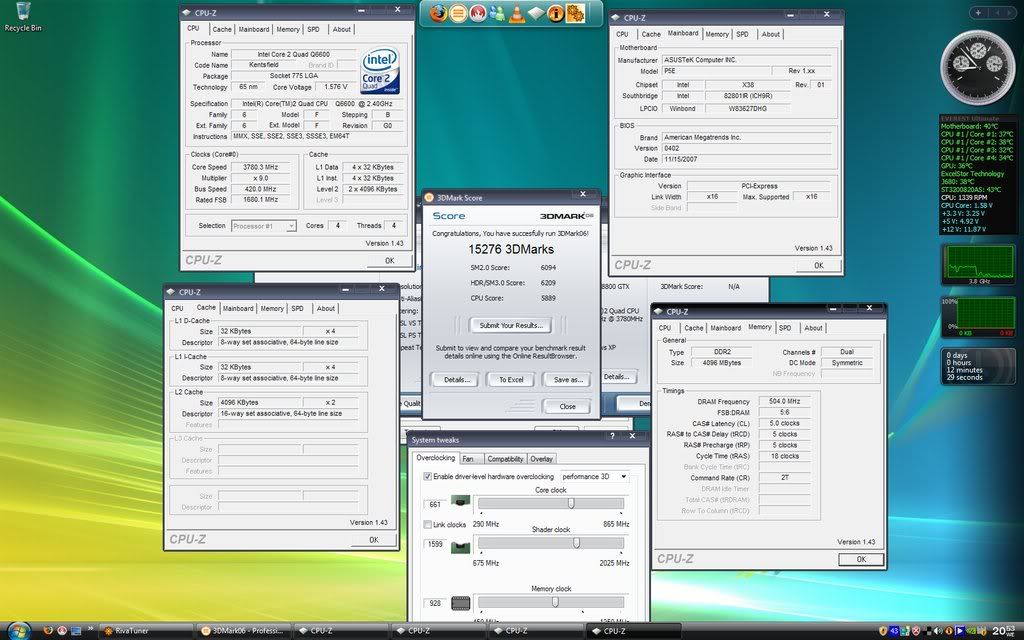The height and width of the screenshot is (640, 1024).
Task: Open SPD tab in the CPU-Z Memory window
Action: 785,328
